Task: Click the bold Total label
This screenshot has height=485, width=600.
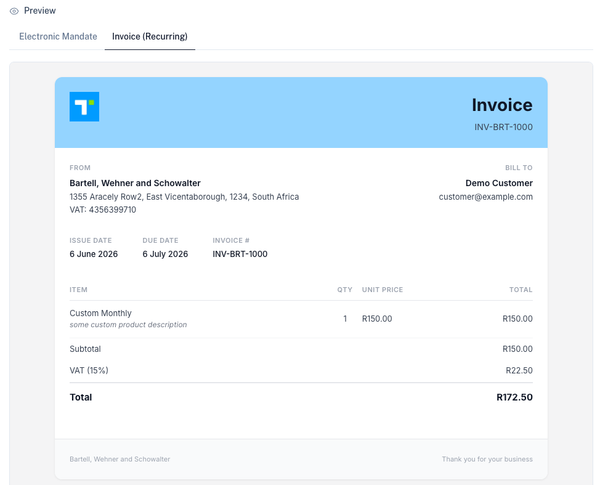Action: (x=81, y=397)
